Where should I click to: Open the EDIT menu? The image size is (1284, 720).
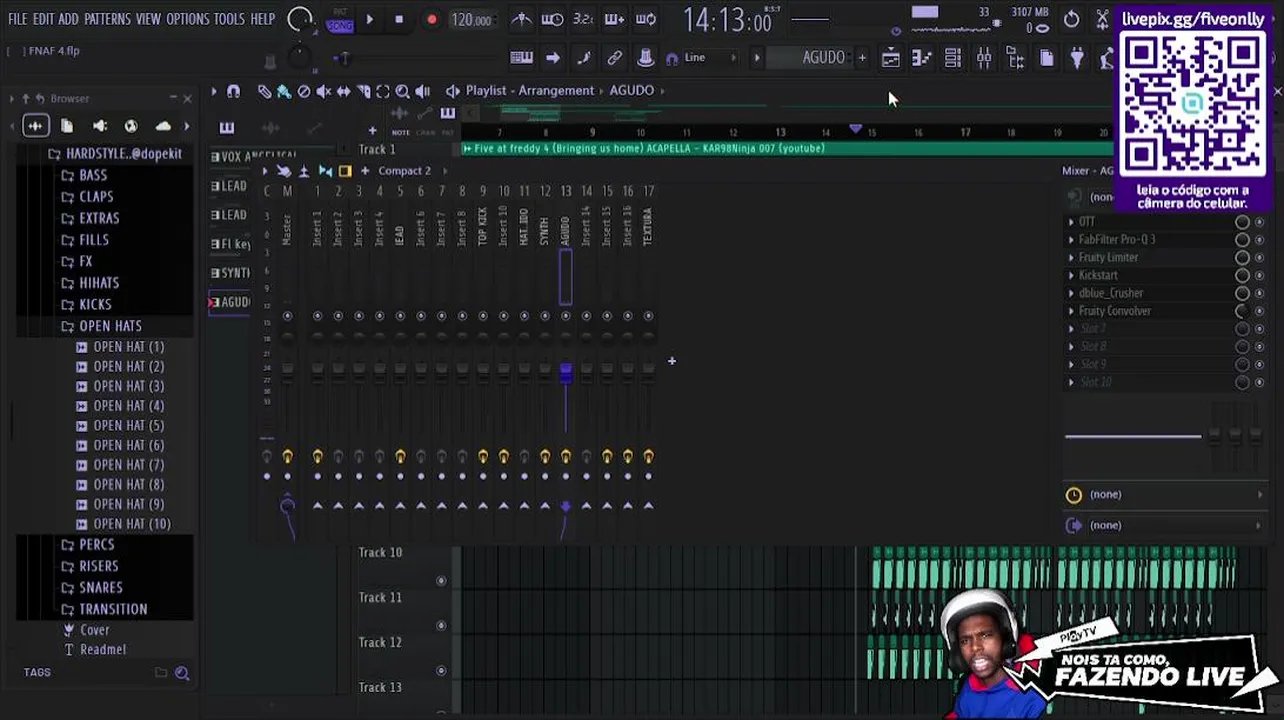(x=43, y=19)
